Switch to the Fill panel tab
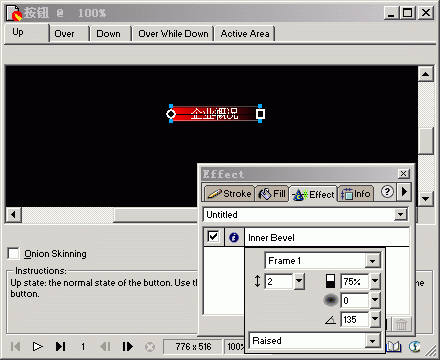Screen dimensions: 440x360 (x=272, y=194)
